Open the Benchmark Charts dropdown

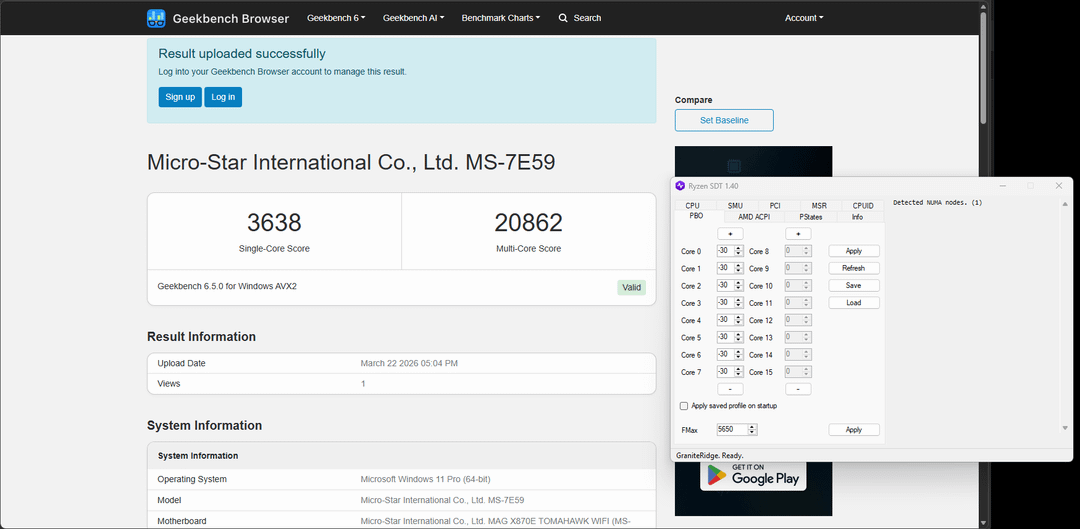(500, 18)
